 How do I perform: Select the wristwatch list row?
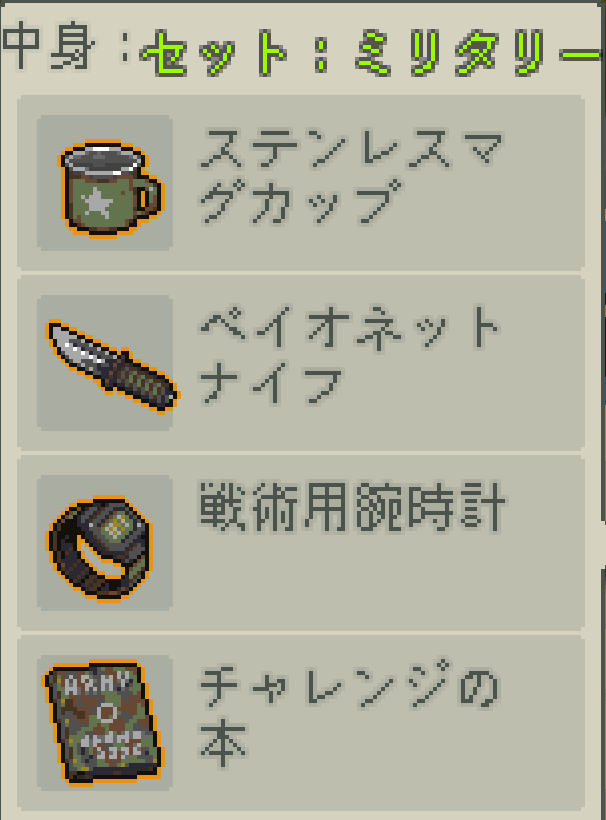pyautogui.click(x=301, y=543)
